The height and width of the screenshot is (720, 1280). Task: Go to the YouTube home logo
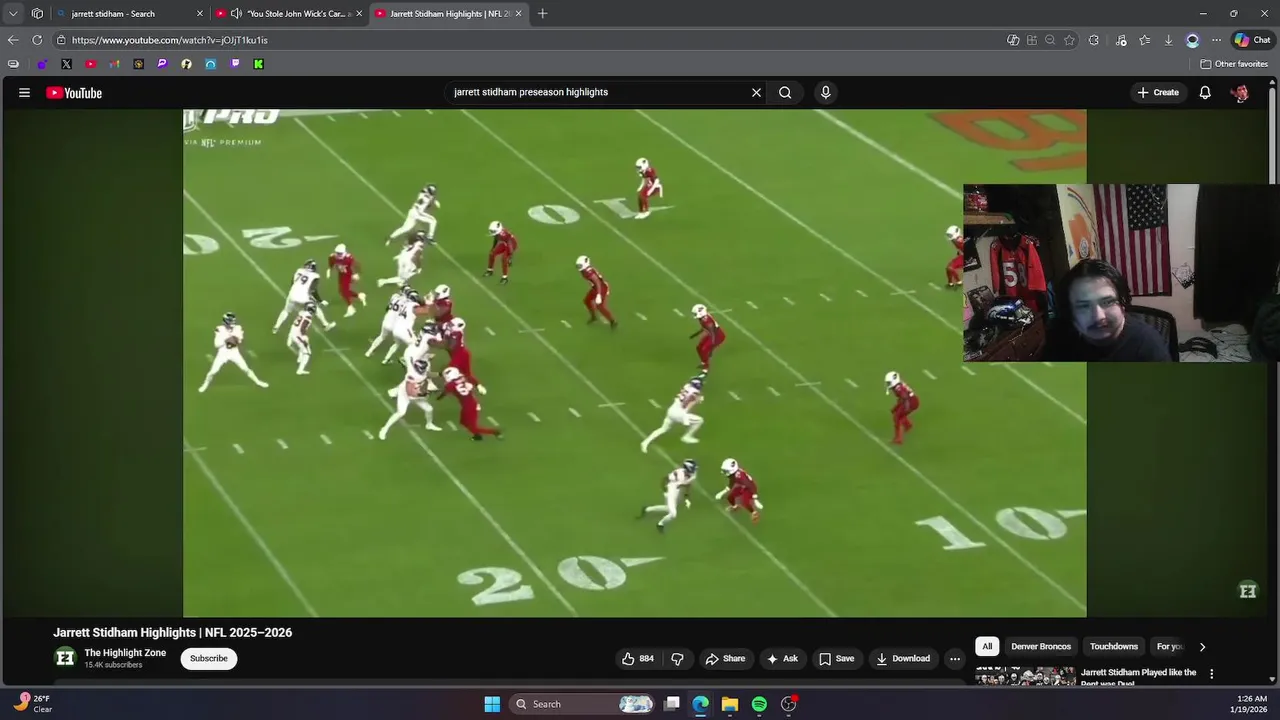click(74, 93)
